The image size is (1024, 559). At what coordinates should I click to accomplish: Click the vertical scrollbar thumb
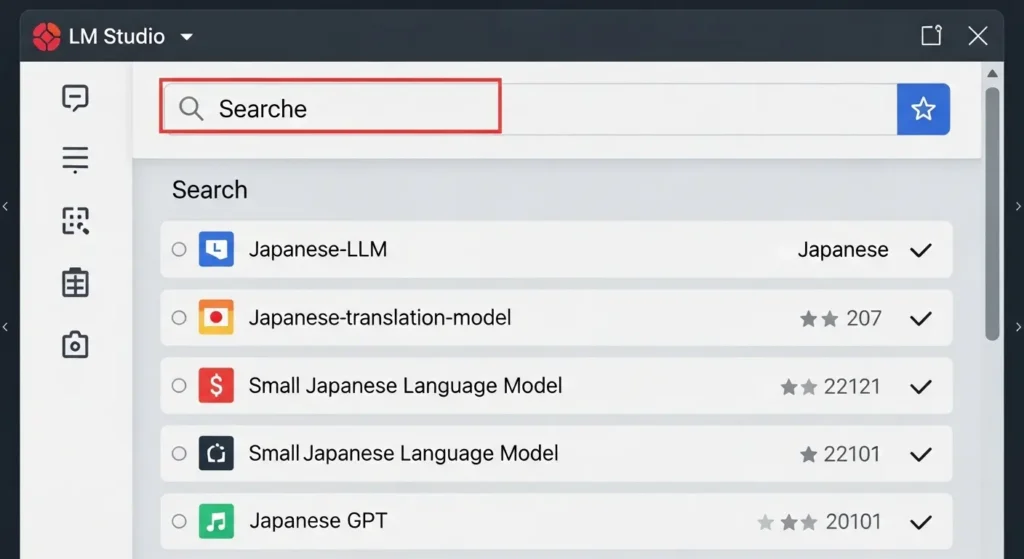tap(993, 214)
